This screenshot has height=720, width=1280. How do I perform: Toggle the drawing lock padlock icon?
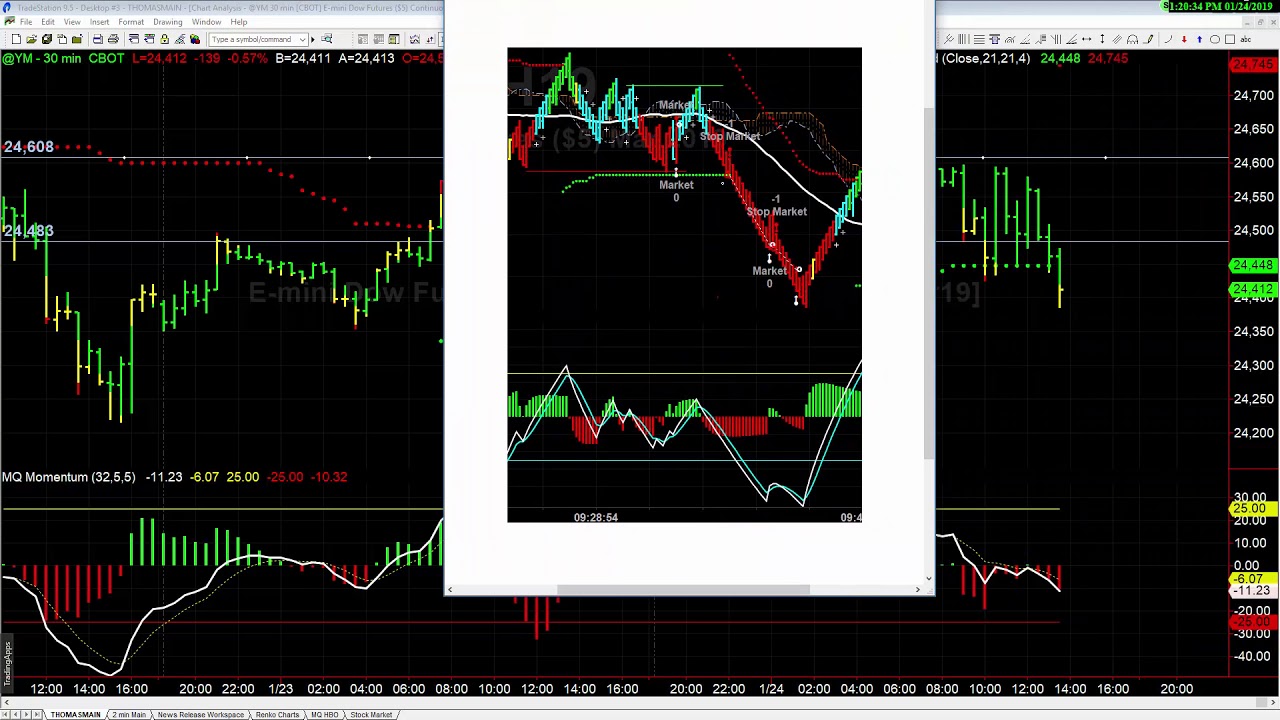pyautogui.click(x=163, y=39)
